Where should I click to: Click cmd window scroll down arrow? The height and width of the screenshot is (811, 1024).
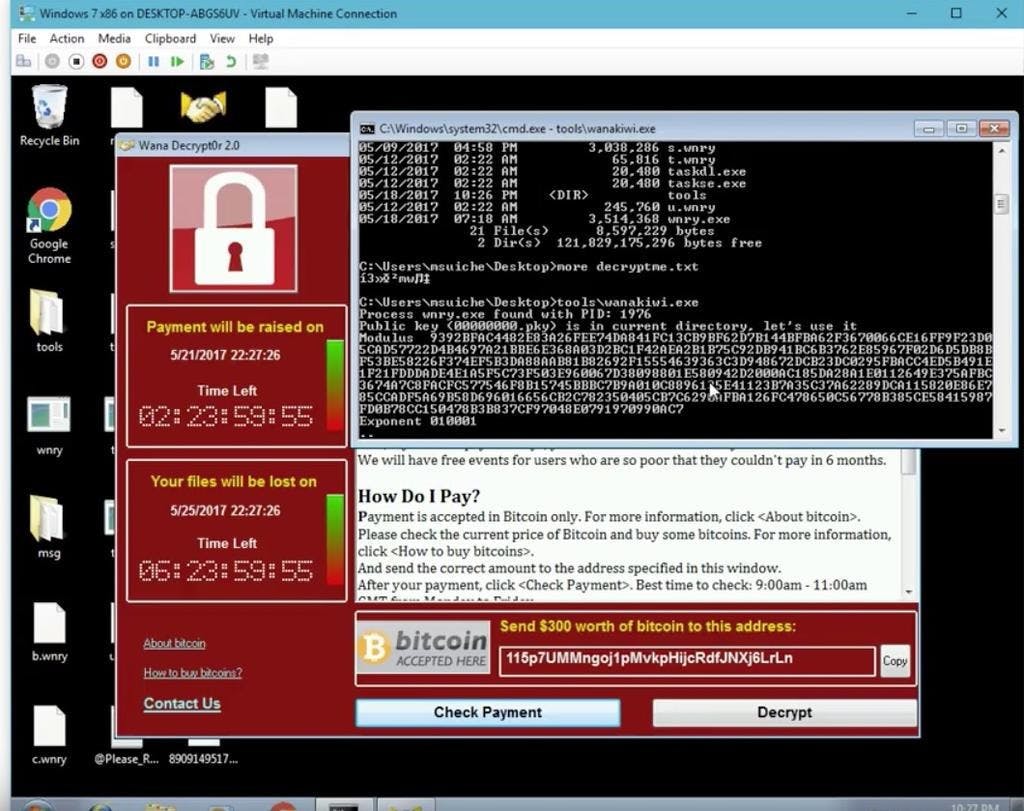(x=1001, y=431)
